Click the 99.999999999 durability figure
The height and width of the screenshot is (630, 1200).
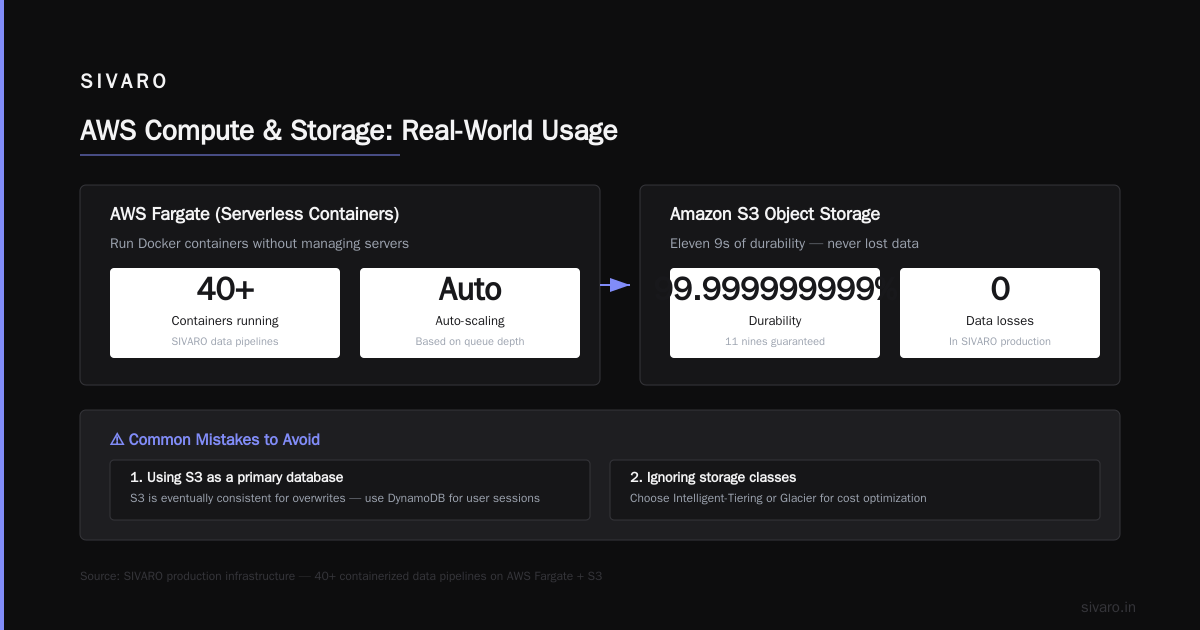[x=775, y=289]
